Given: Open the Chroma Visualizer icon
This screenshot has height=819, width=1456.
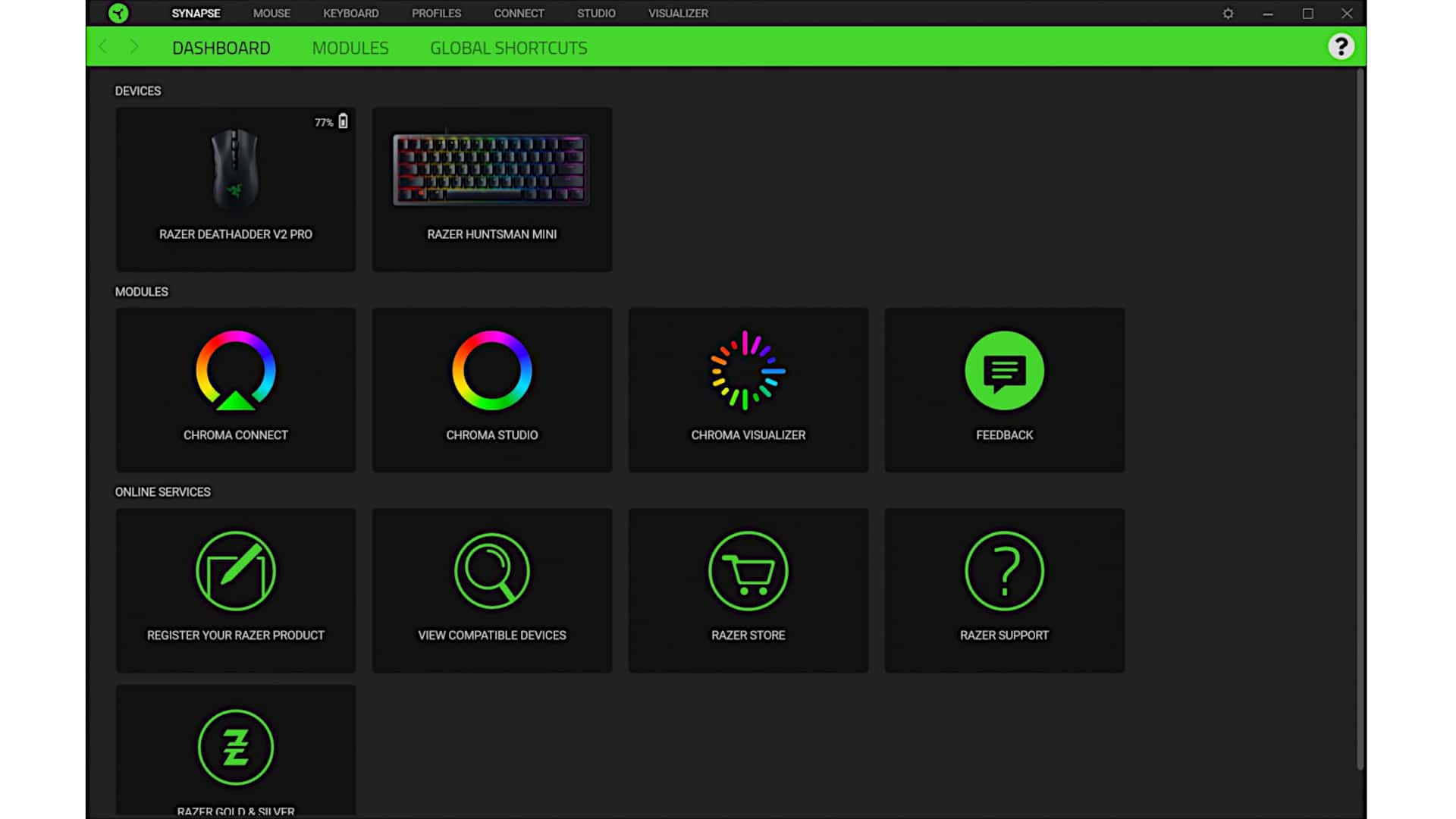Looking at the screenshot, I should coord(748,370).
